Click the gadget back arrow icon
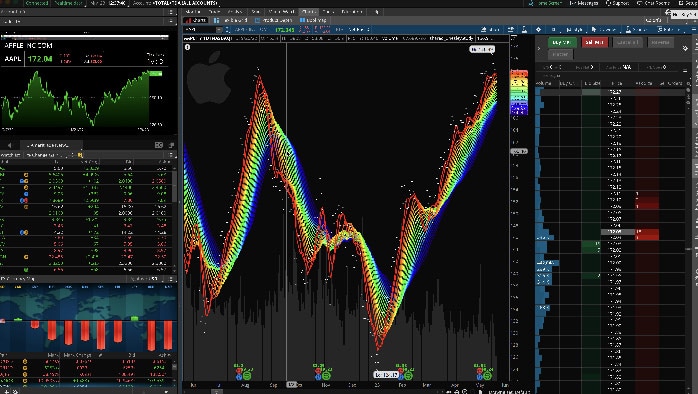 [9, 145]
